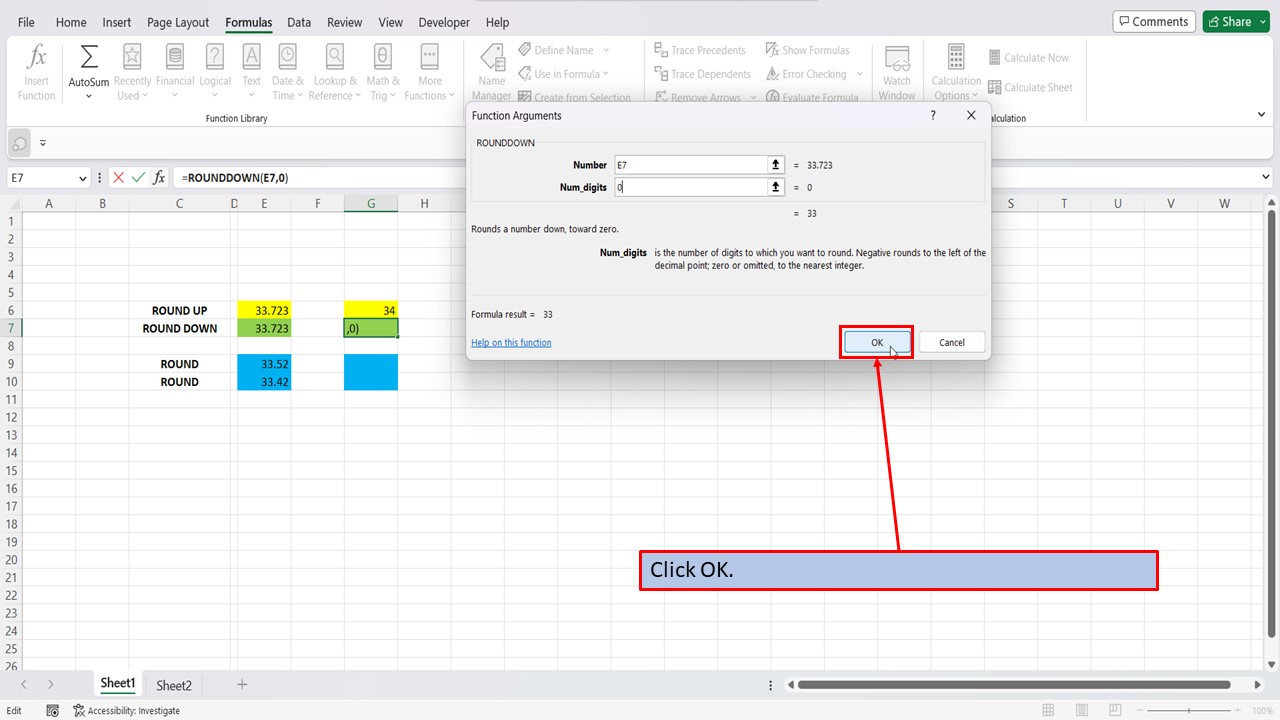Switch to the Sheet2 tab
This screenshot has height=720, width=1280.
pos(173,685)
